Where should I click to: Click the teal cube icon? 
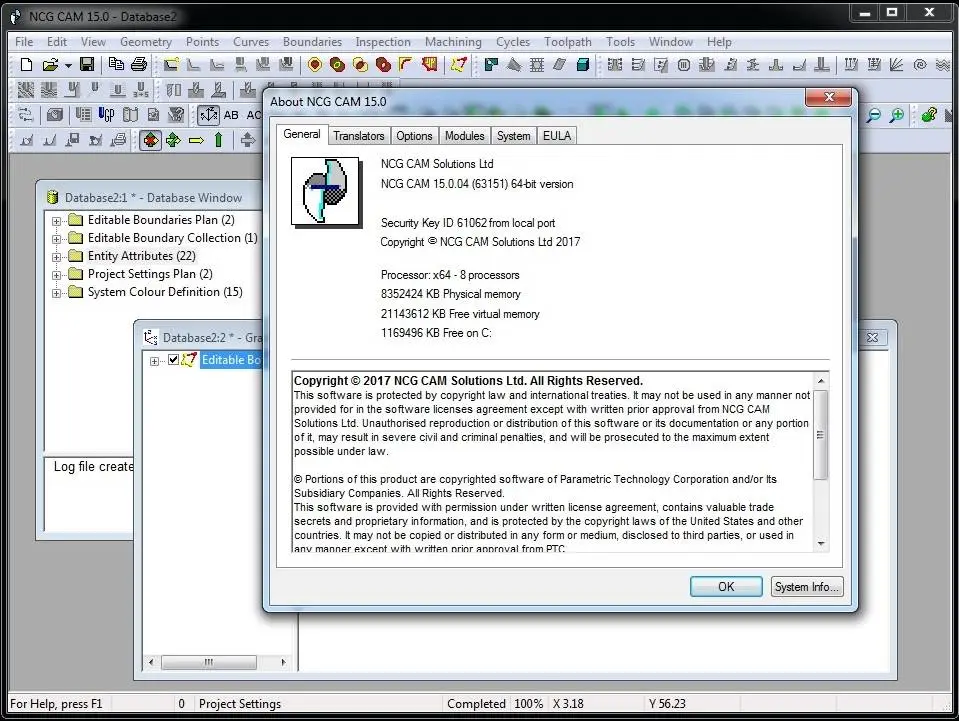(582, 64)
